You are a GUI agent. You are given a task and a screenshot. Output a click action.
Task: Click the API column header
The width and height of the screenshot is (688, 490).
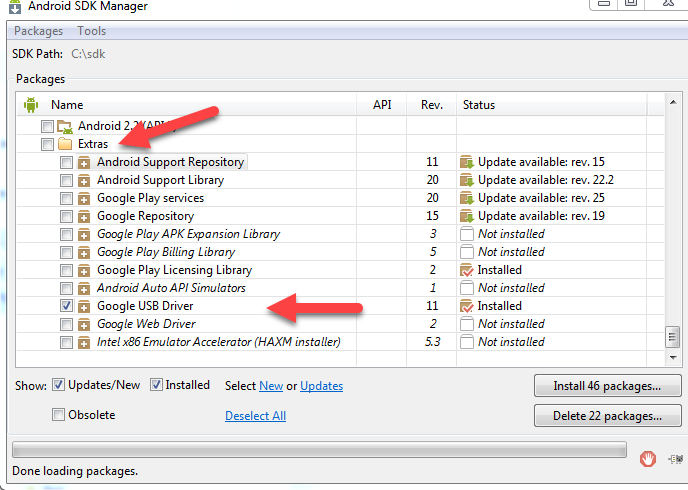382,105
